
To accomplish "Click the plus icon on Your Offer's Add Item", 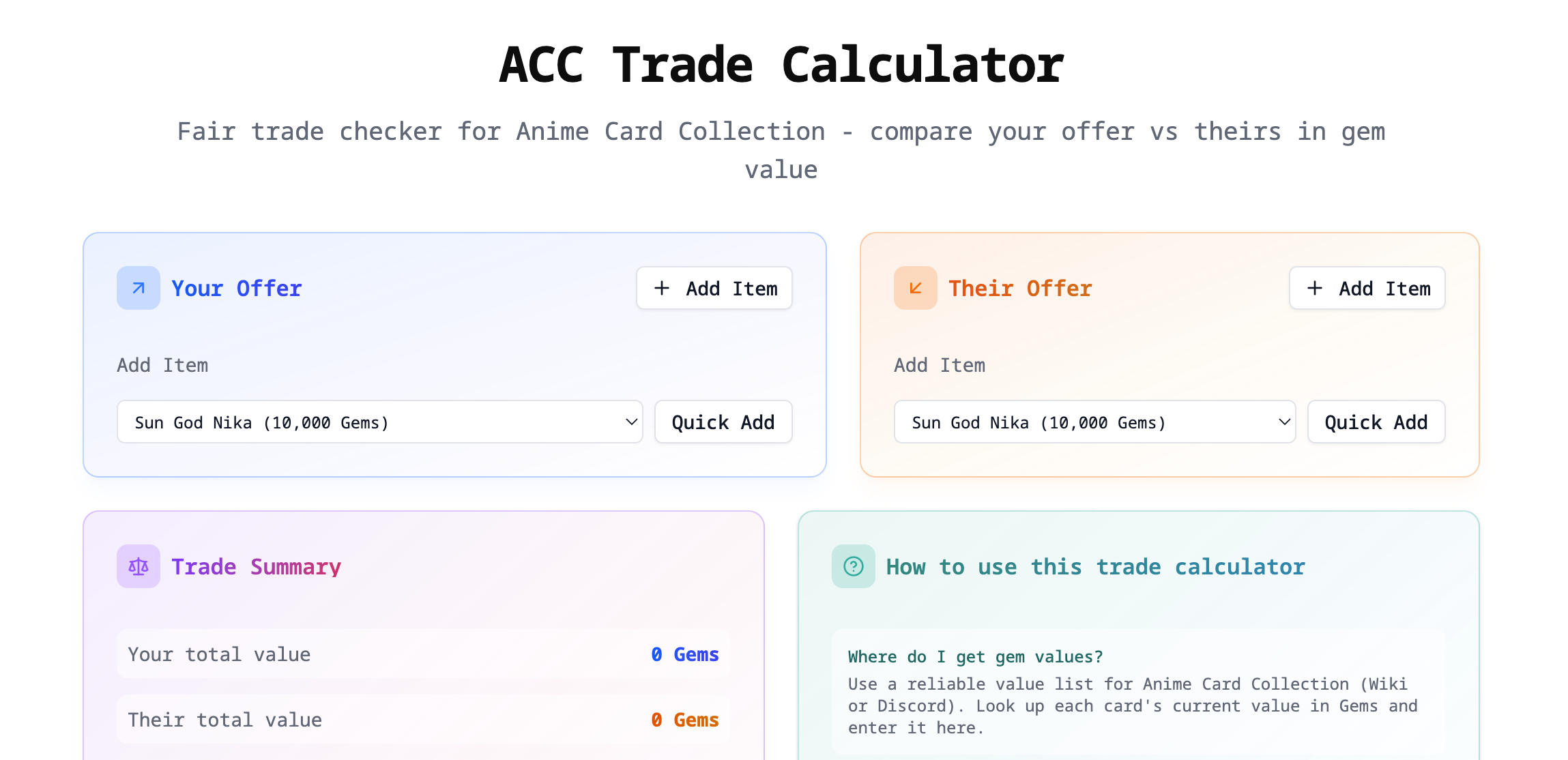I will 661,288.
